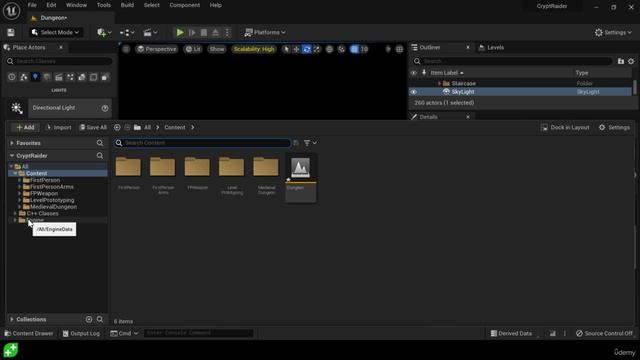Toggle world/local coordinate space globe icon
This screenshot has width=640, height=360.
[329, 49]
